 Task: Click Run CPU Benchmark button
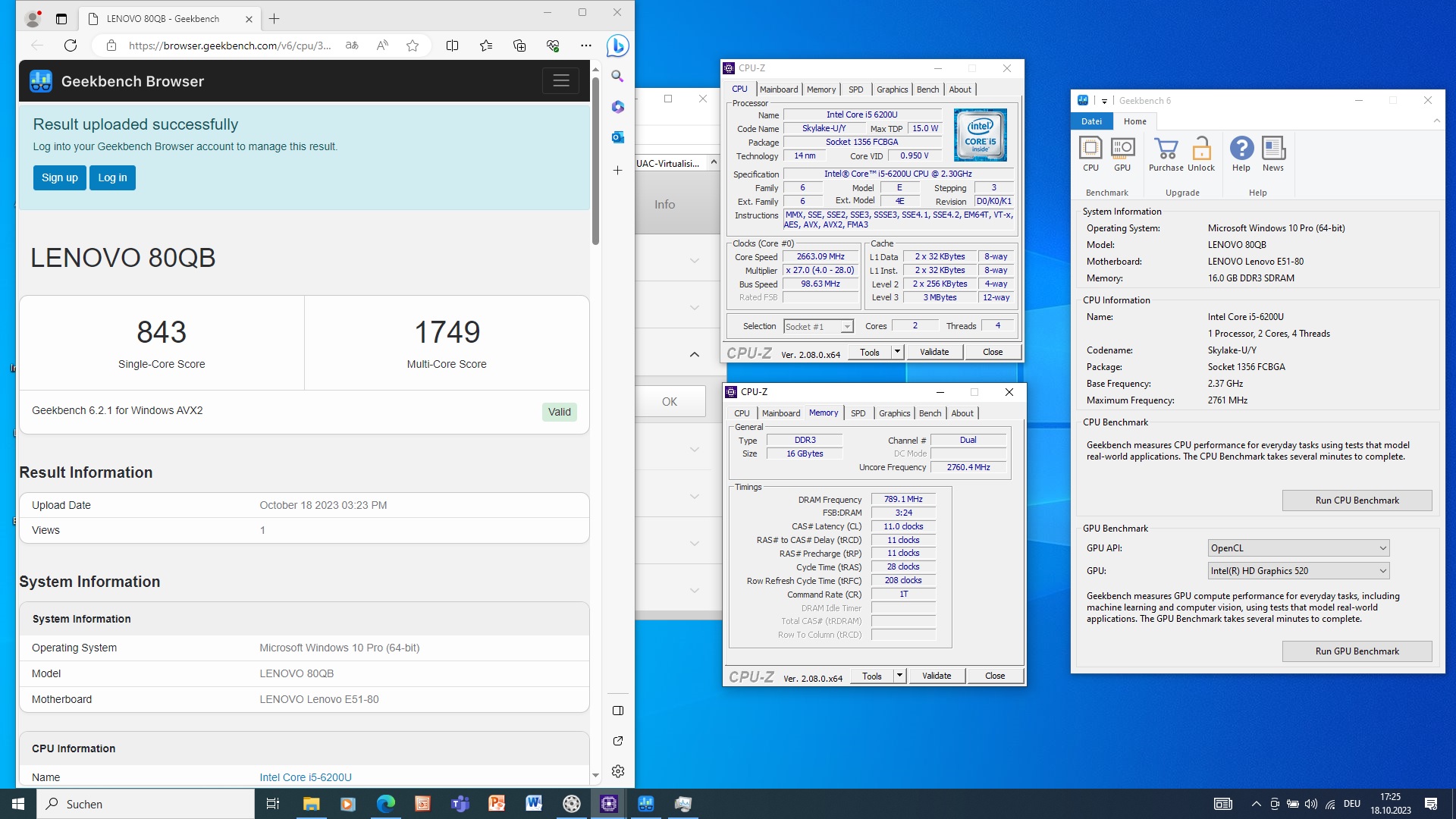click(1357, 500)
